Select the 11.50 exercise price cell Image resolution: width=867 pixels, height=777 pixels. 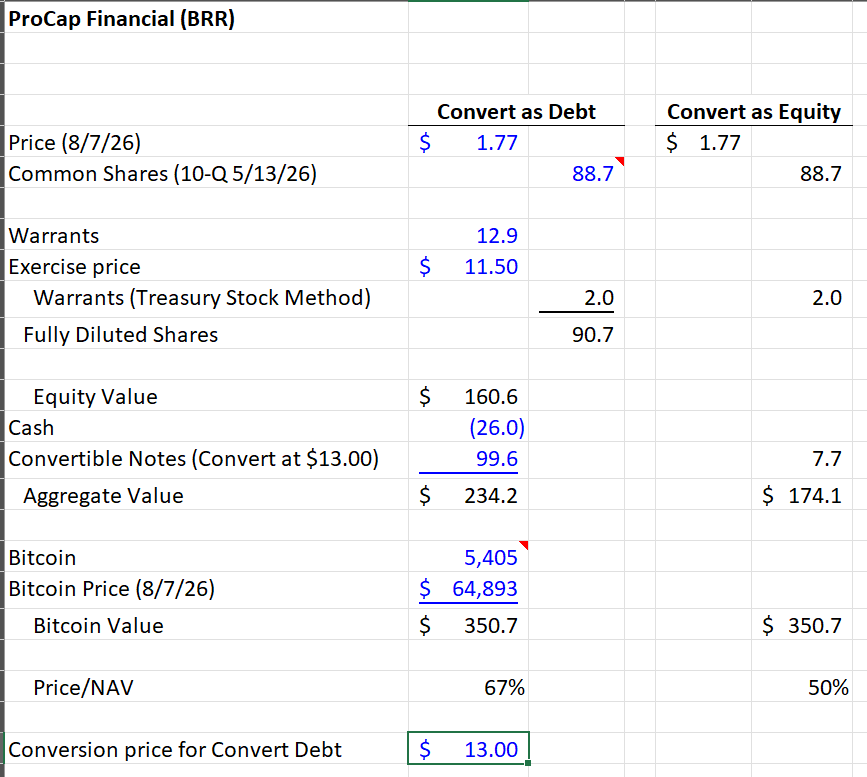tap(468, 267)
